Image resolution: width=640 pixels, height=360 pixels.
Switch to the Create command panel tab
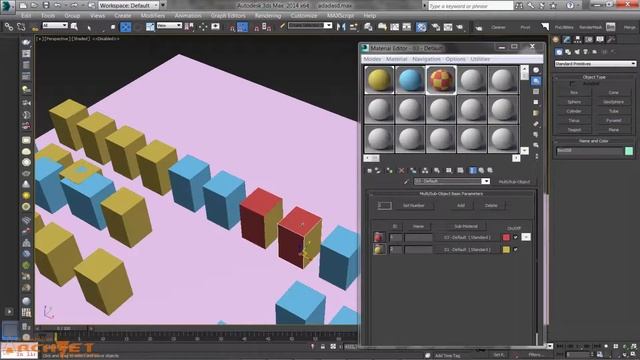[x=556, y=40]
